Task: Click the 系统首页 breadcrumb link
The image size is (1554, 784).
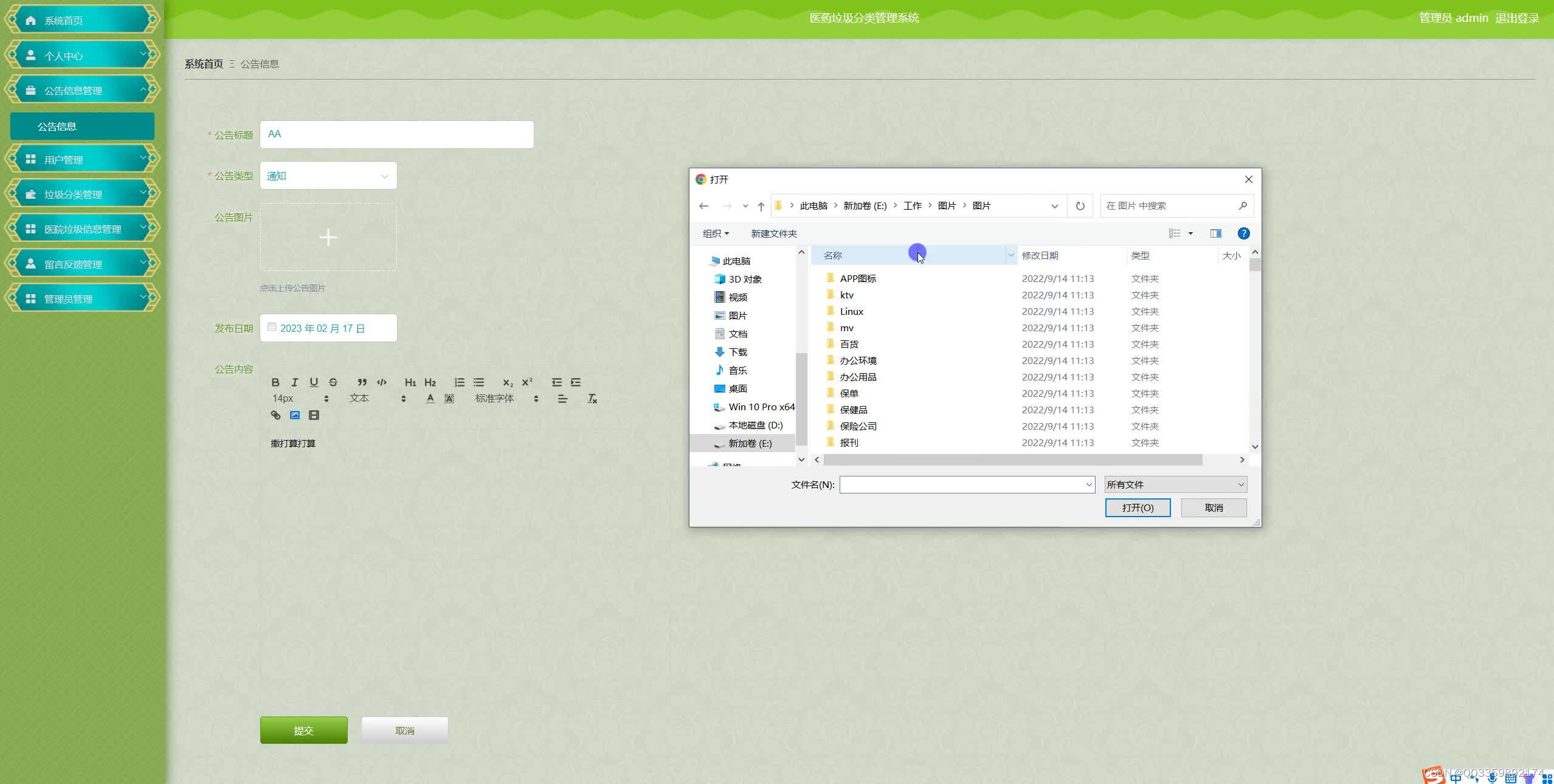Action: [204, 64]
